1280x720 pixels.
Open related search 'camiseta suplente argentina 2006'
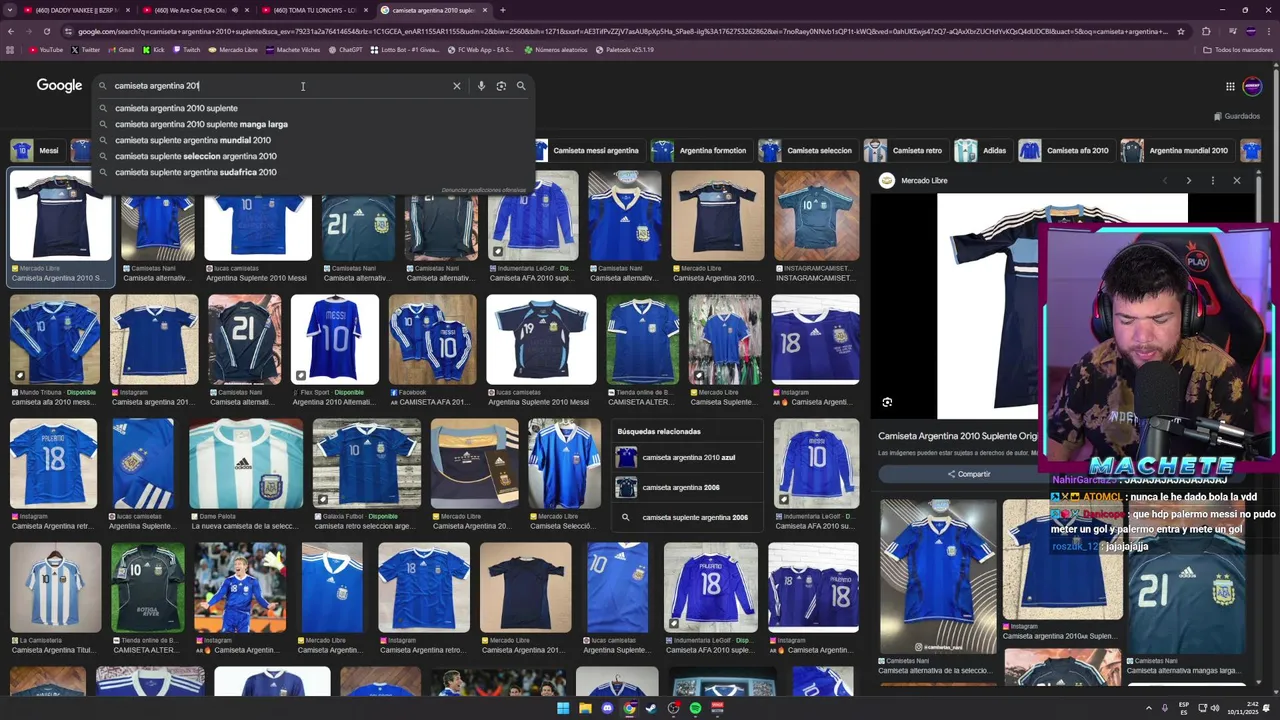point(687,517)
